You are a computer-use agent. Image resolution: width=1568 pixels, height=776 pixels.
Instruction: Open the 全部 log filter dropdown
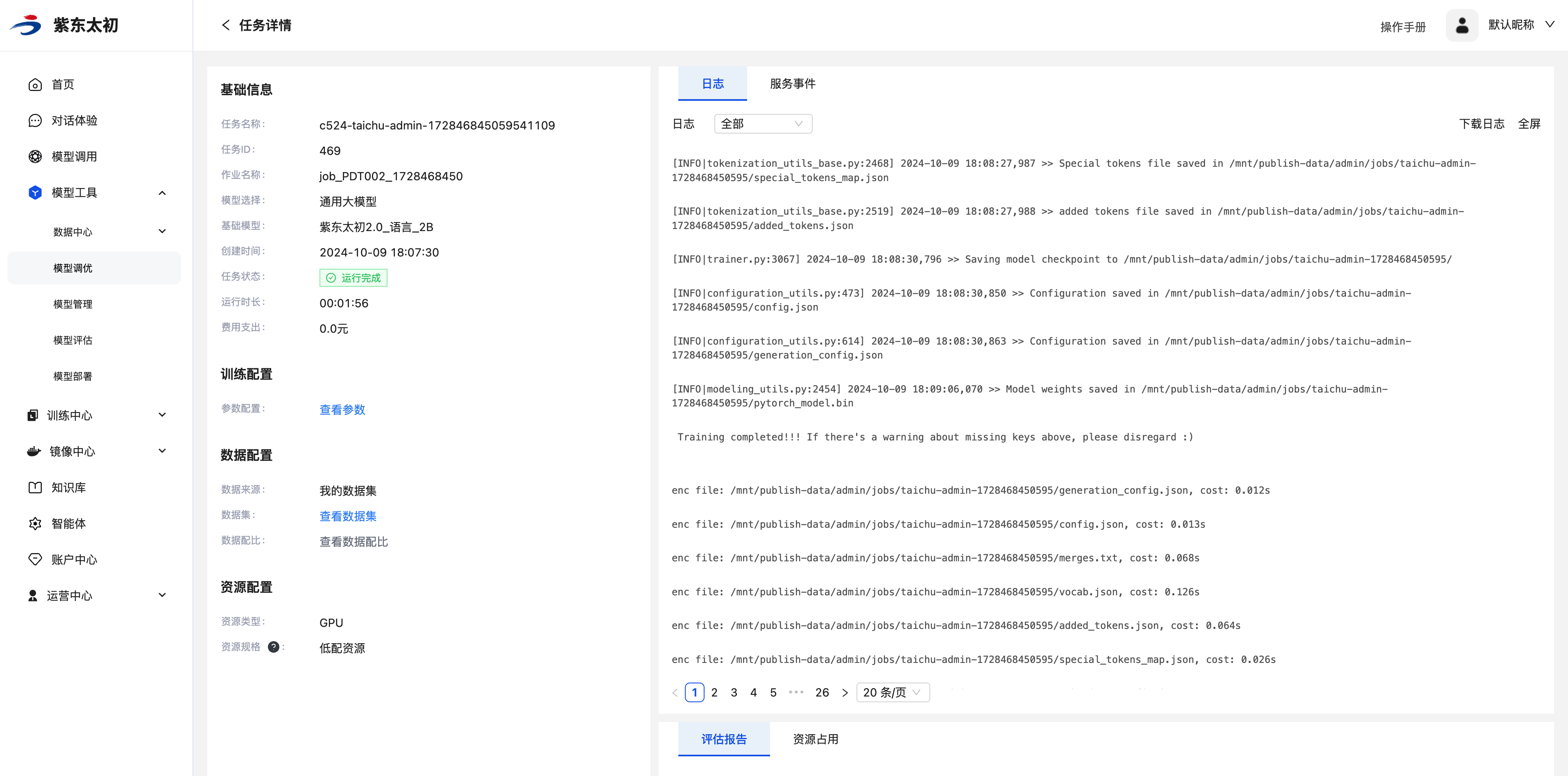pos(763,124)
